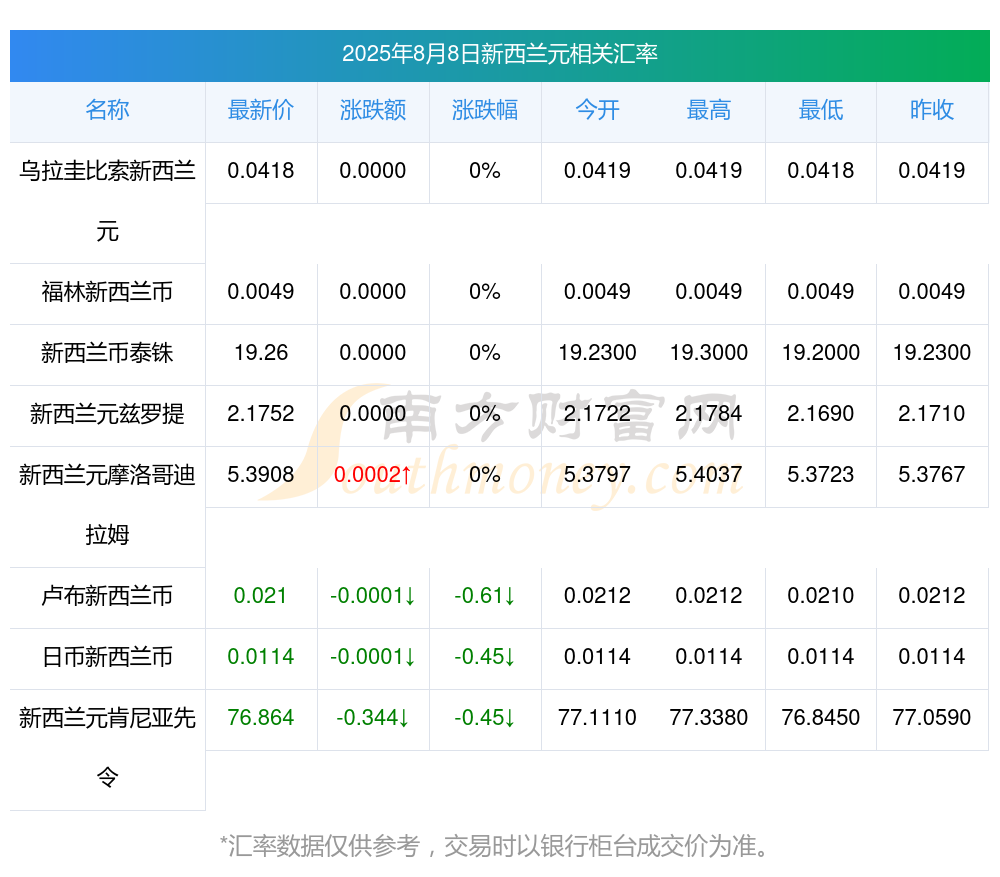
Task: Click row name 新西兰元摩洛哥迪拉姆
Action: tap(107, 505)
